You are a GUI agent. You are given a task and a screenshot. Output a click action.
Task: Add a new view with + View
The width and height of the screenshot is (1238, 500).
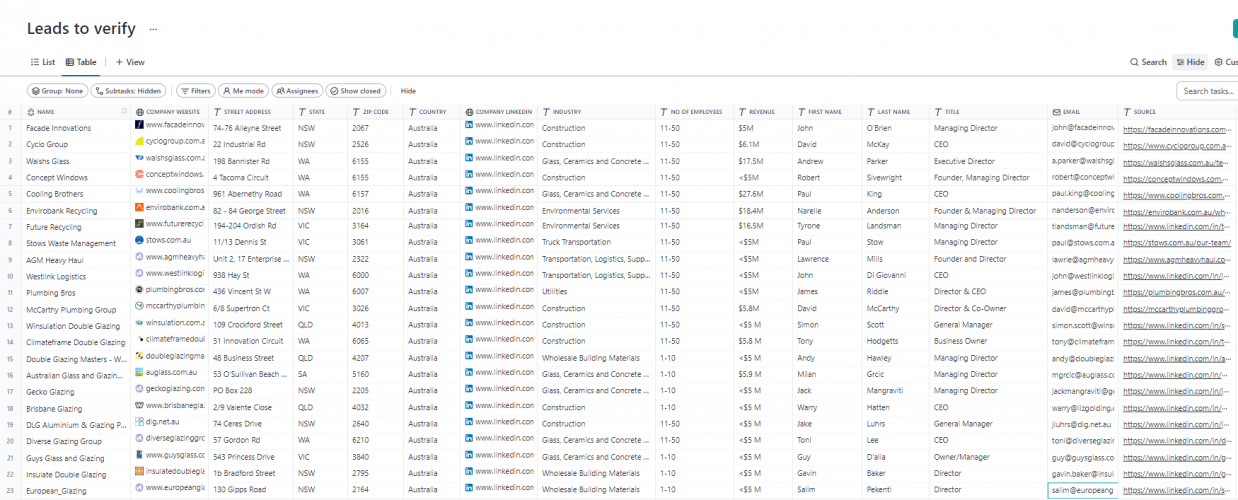pos(130,62)
